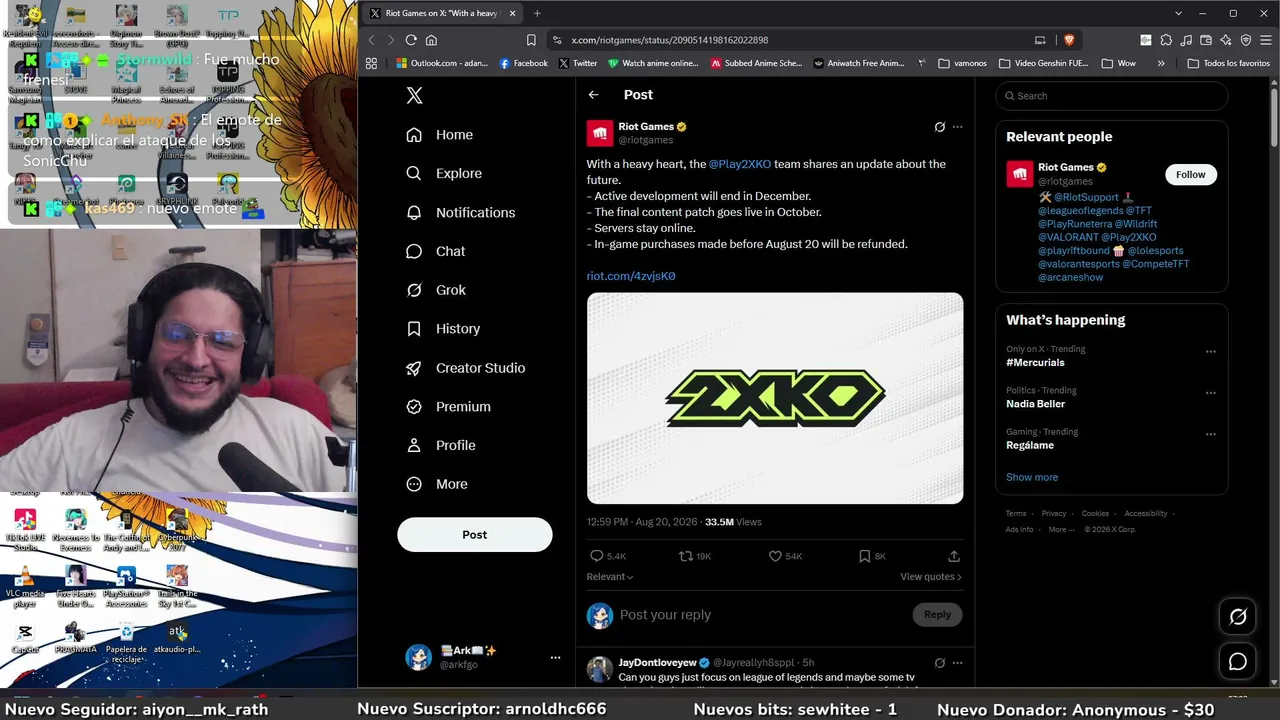This screenshot has width=1280, height=720.
Task: Open three-dot menu on JayDontloveyew's reply
Action: [957, 663]
